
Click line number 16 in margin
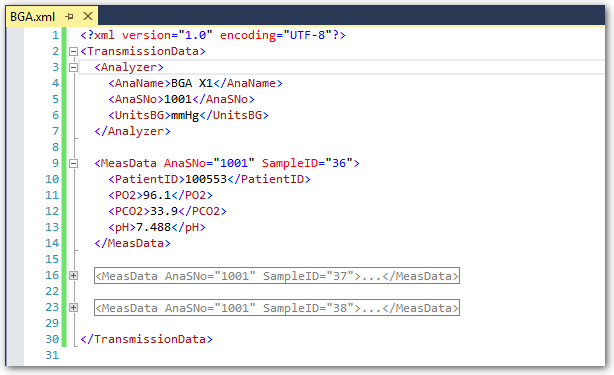(52, 275)
